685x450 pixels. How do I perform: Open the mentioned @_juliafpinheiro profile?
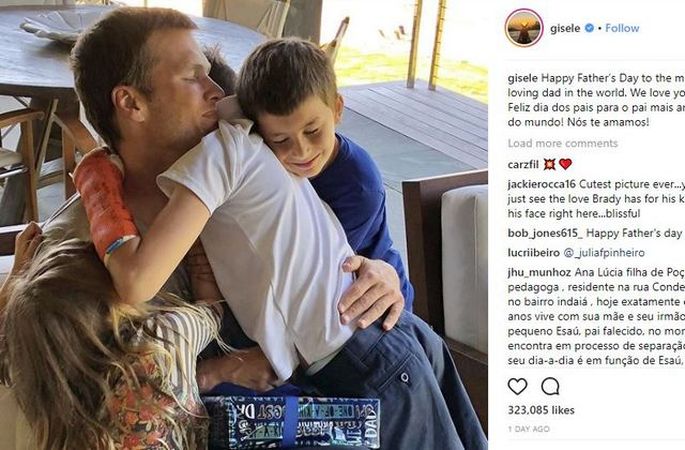point(604,253)
